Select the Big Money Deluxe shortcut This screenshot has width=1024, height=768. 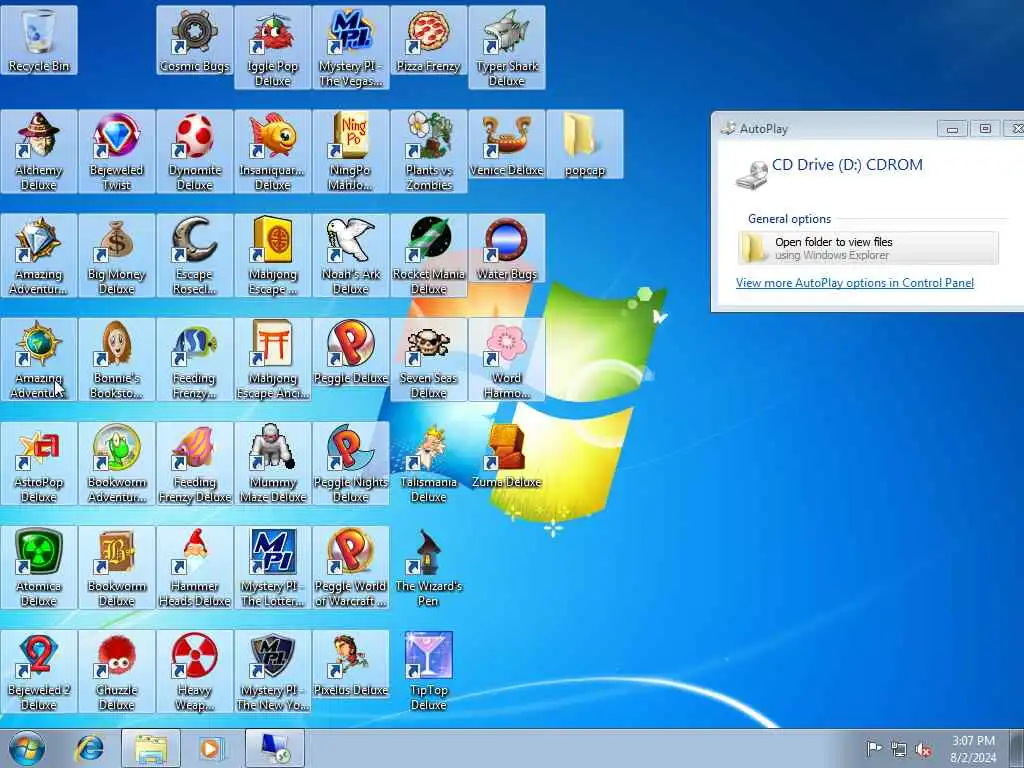(x=117, y=255)
